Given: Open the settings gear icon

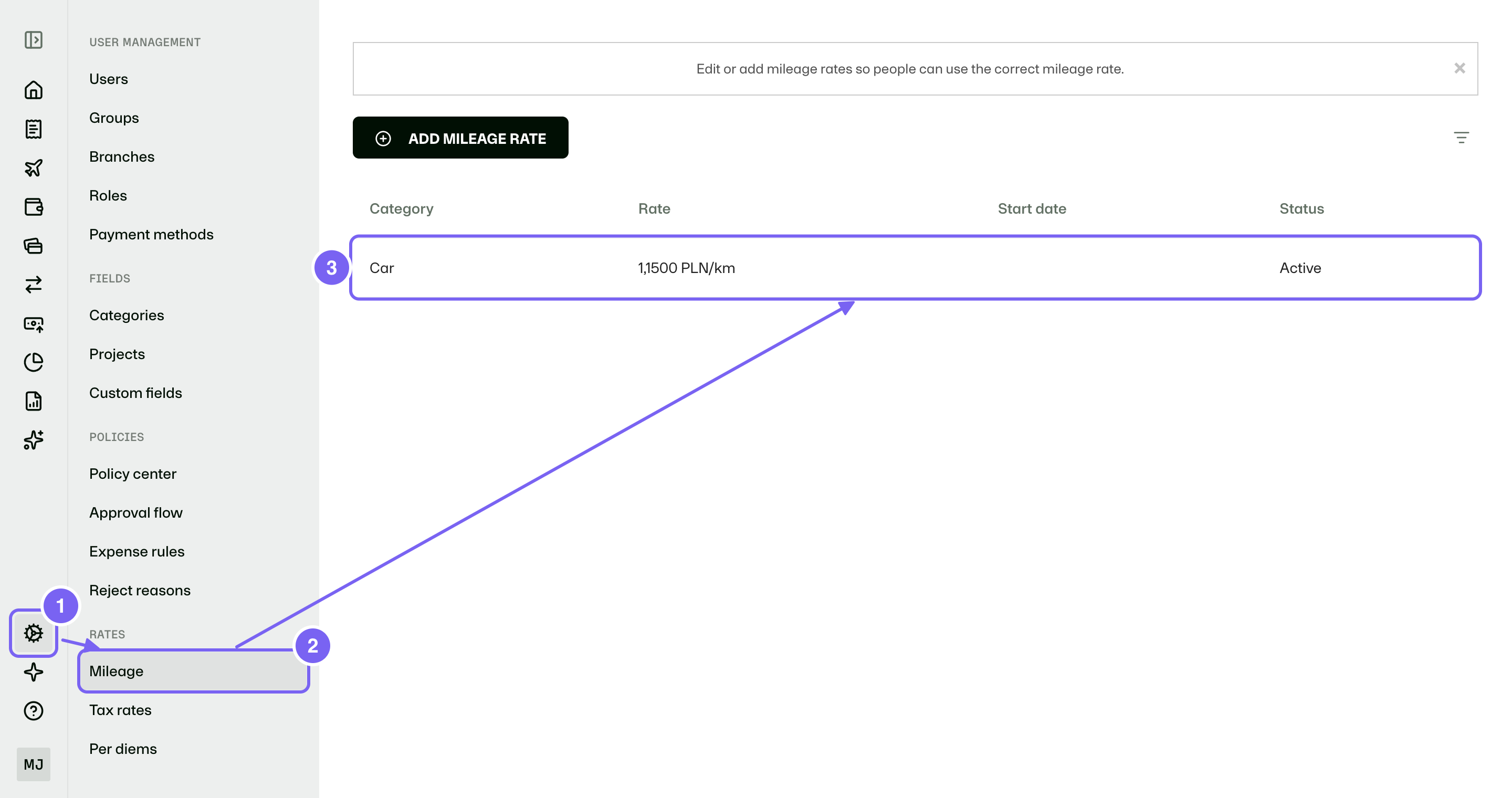Looking at the screenshot, I should click(x=34, y=633).
